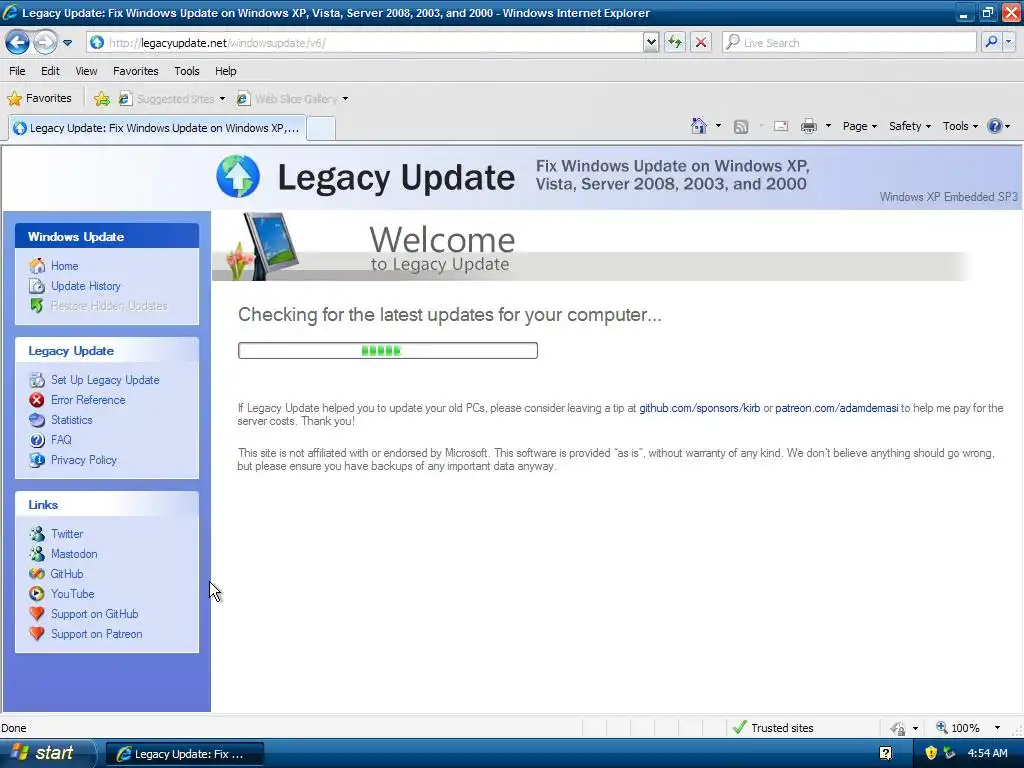Stop loading with the red X icon

coord(701,43)
